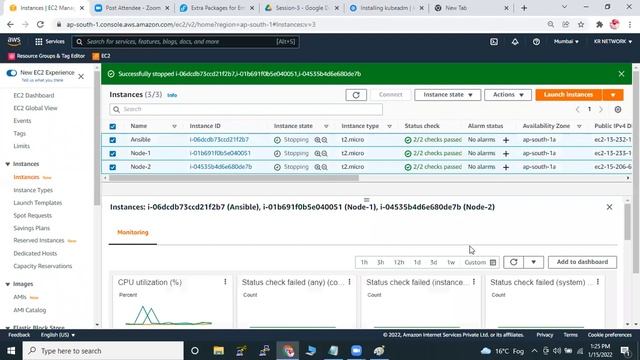Open the Instance state dropdown
This screenshot has height=360, width=640.
pyautogui.click(x=448, y=95)
